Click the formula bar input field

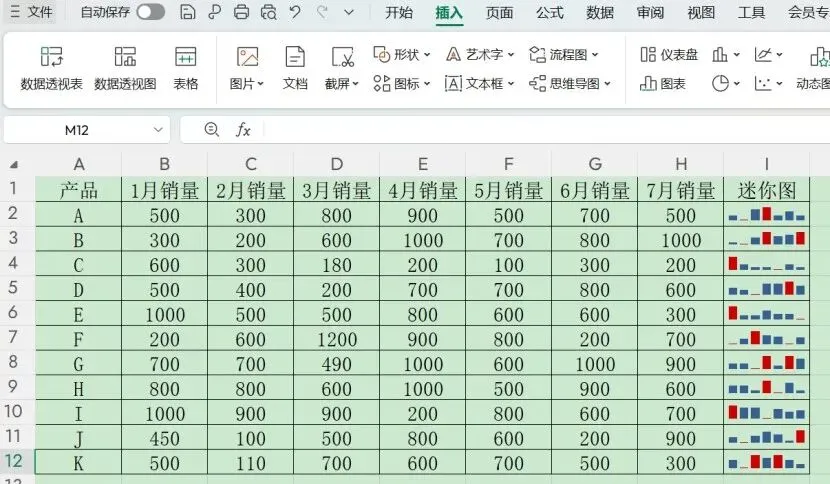pyautogui.click(x=545, y=130)
